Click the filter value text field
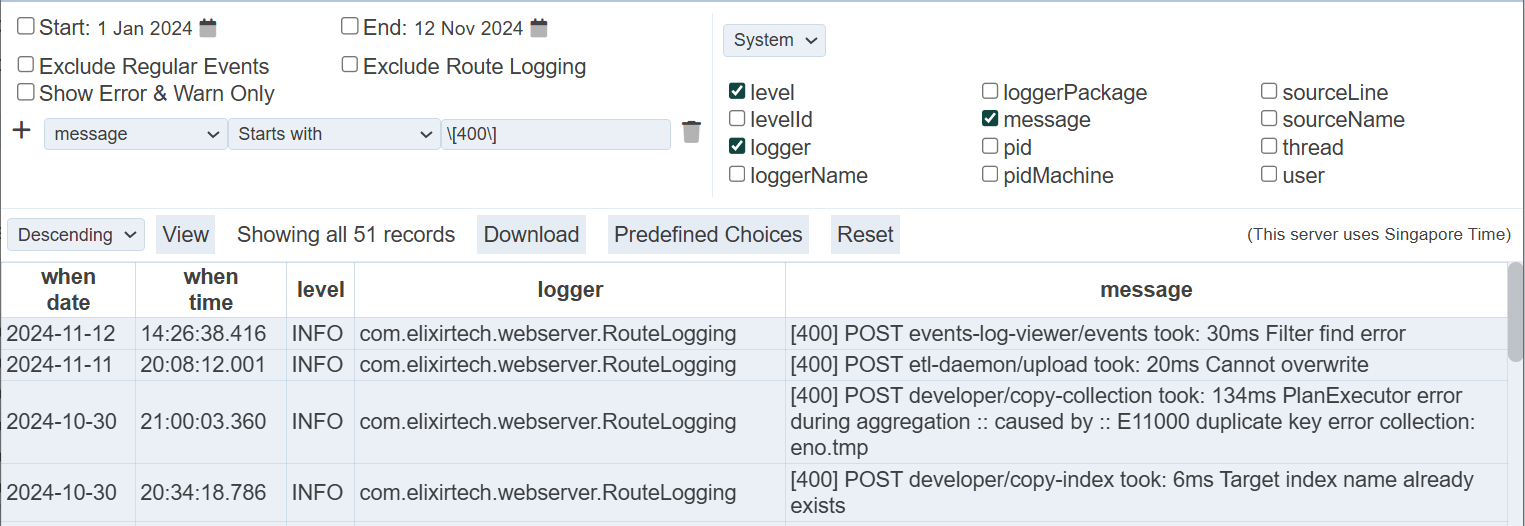Screen dimensions: 1525x526 [x=555, y=134]
